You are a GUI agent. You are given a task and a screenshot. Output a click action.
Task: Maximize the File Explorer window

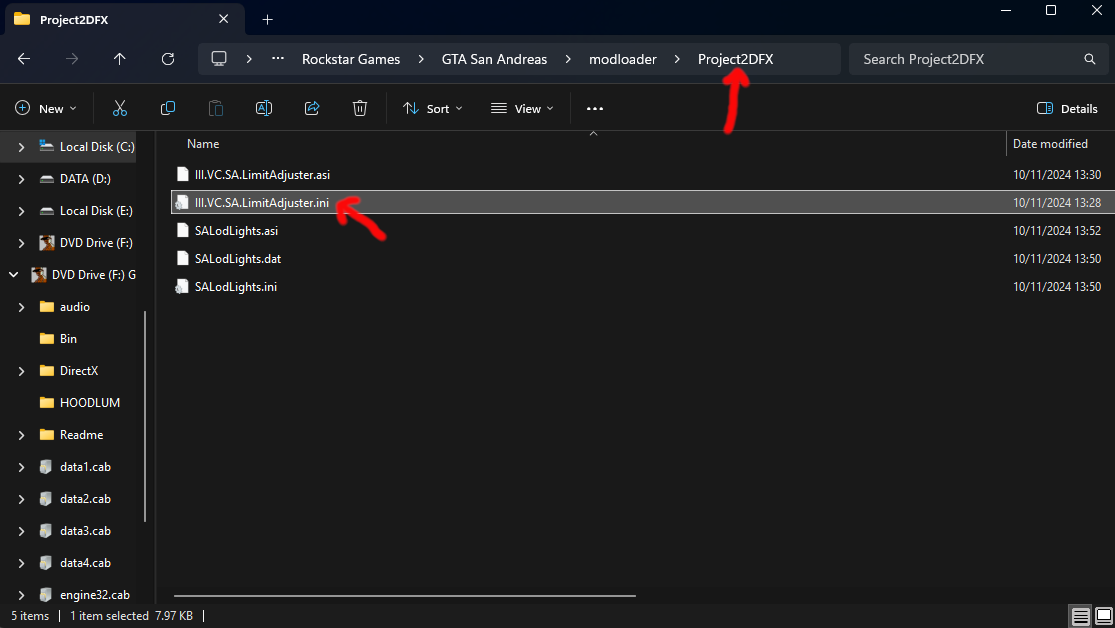point(1051,11)
